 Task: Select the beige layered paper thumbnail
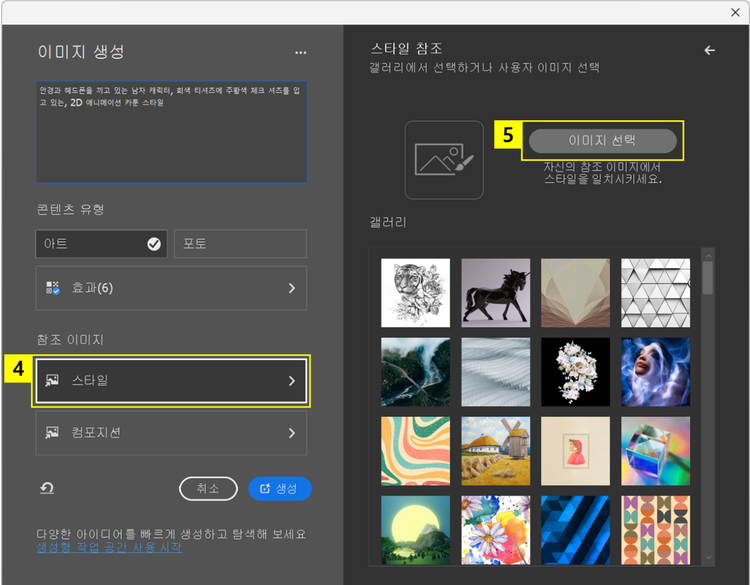tap(575, 293)
